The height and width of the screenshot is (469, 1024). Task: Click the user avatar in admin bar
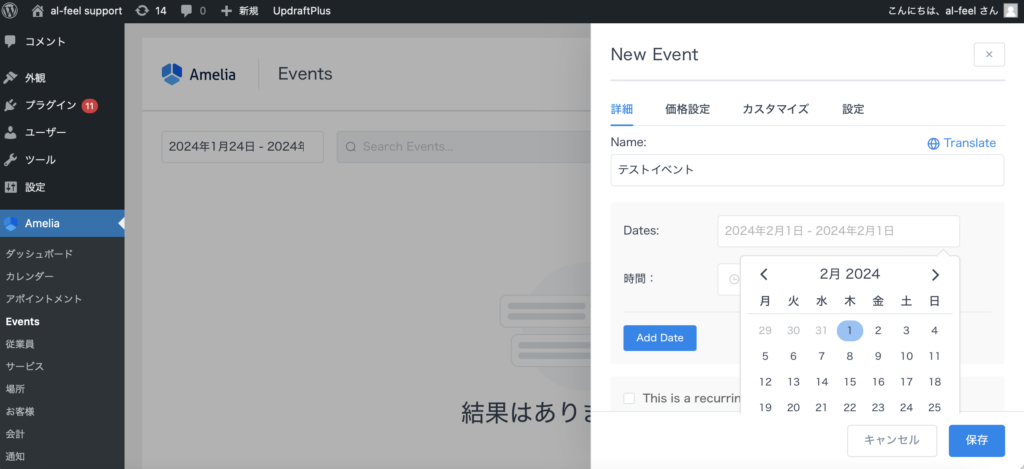1011,11
